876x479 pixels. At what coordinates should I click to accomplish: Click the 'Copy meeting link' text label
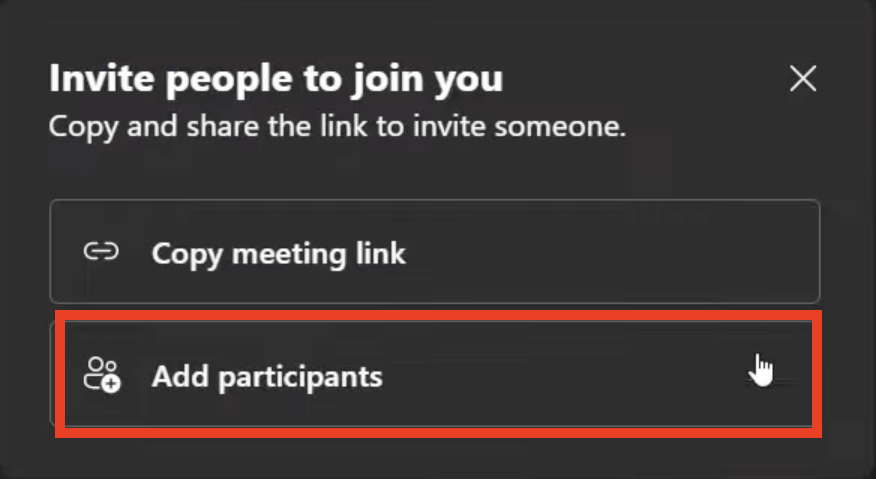[x=278, y=254]
